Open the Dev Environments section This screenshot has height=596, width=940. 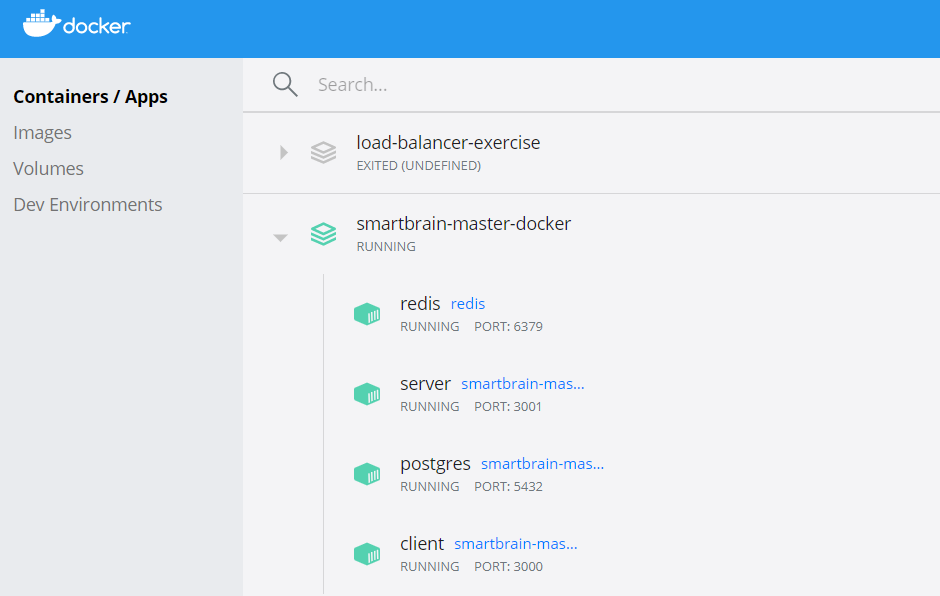pyautogui.click(x=88, y=204)
